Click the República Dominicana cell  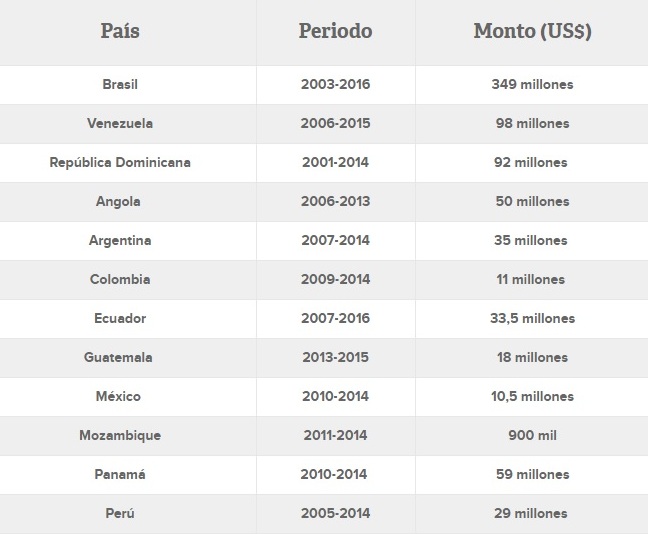pos(120,162)
